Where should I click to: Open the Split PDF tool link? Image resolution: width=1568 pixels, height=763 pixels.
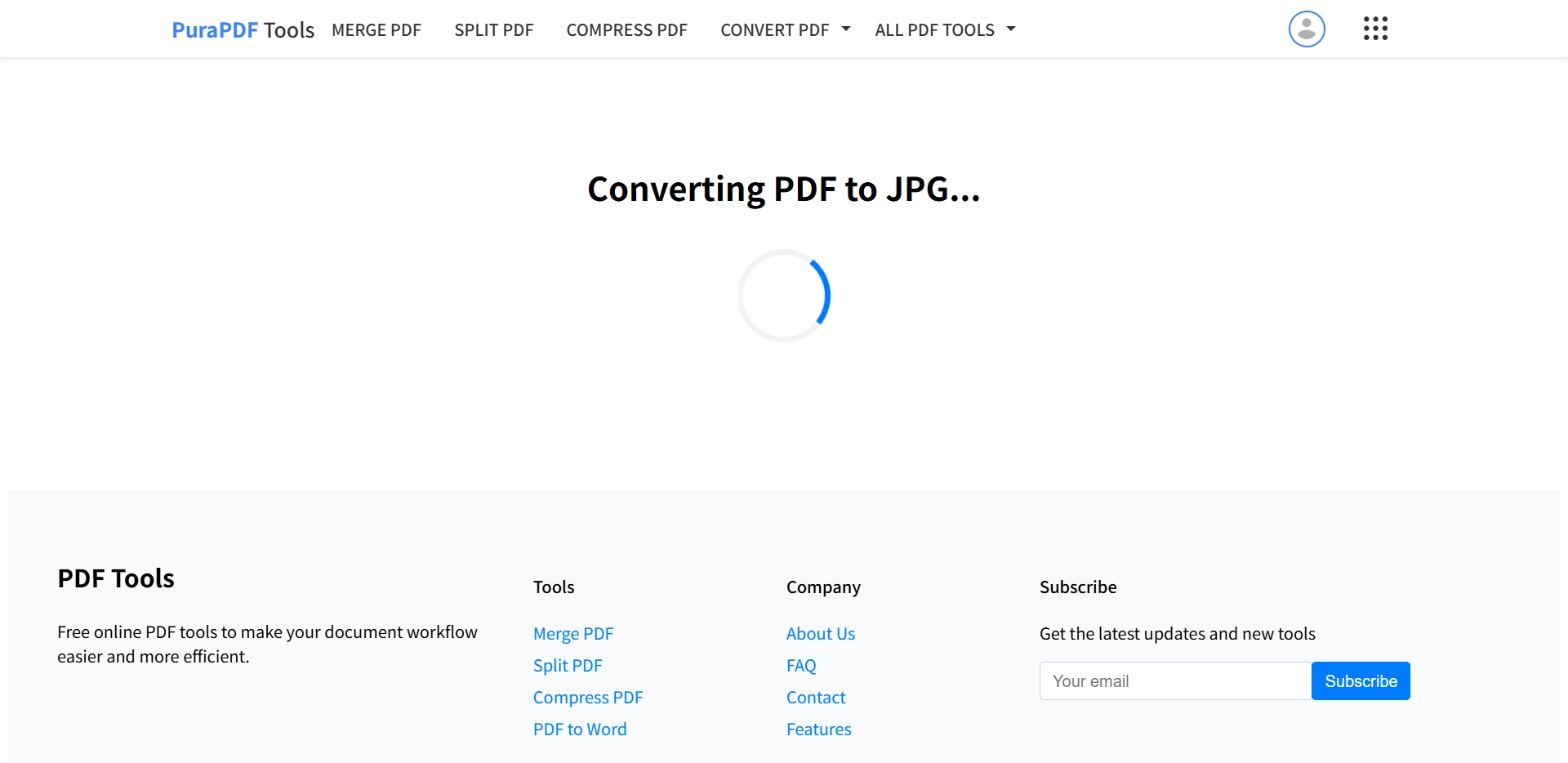tap(568, 665)
